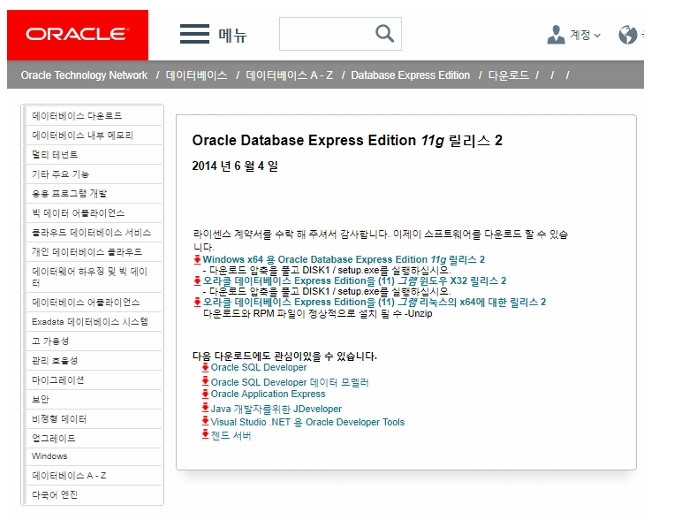
Task: Open the hamburger 메뉴 icon
Action: tap(194, 34)
